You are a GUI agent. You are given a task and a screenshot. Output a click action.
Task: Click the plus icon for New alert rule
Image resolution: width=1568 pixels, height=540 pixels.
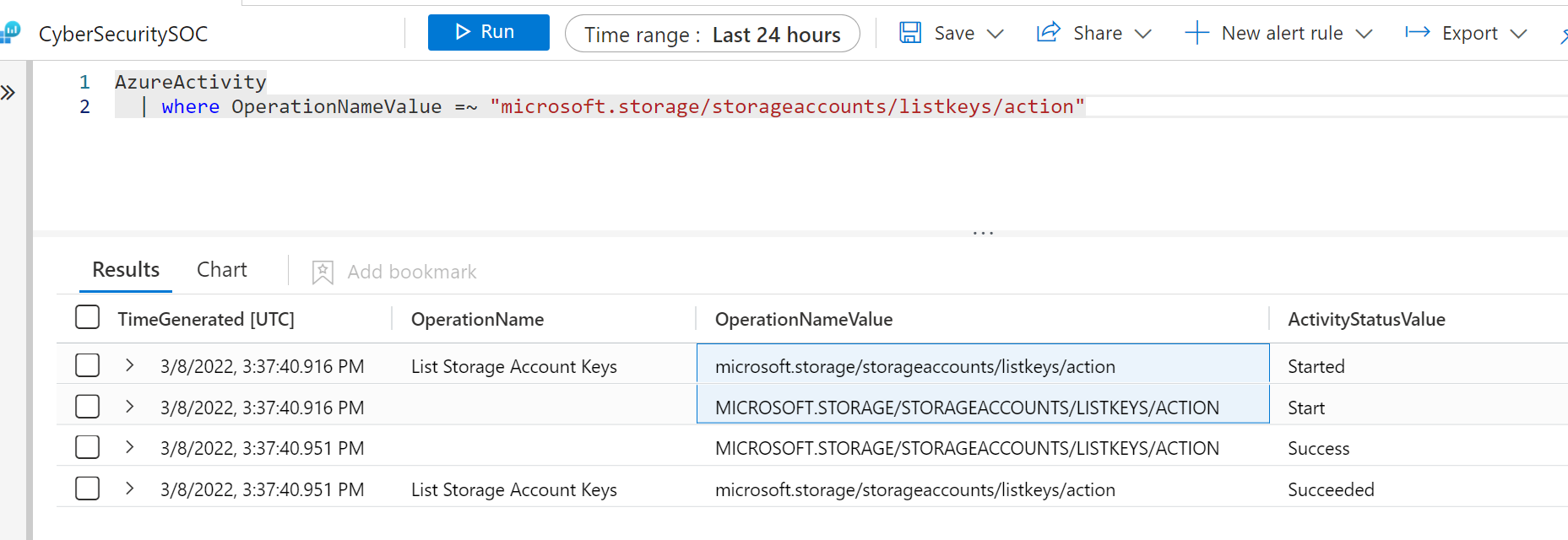[1196, 33]
